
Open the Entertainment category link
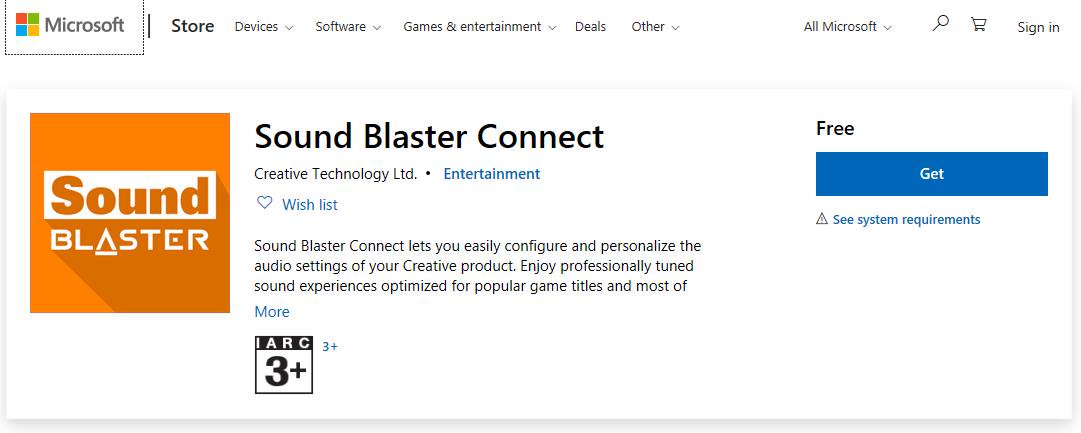(491, 174)
